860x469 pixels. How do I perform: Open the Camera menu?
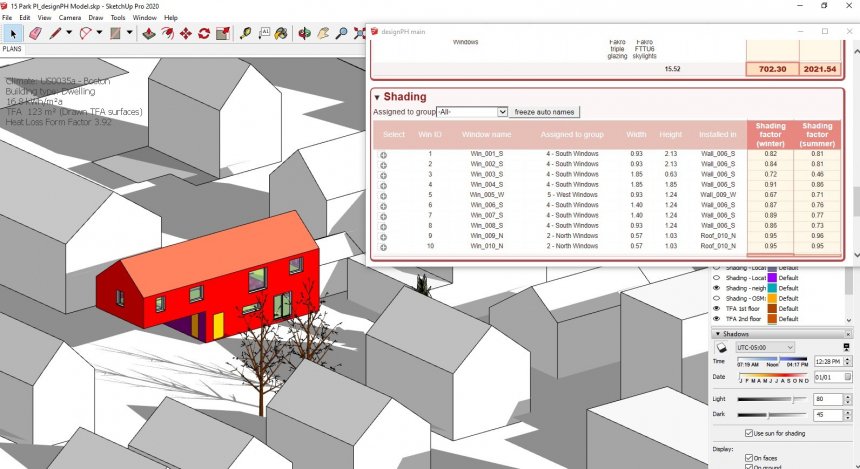pyautogui.click(x=70, y=18)
